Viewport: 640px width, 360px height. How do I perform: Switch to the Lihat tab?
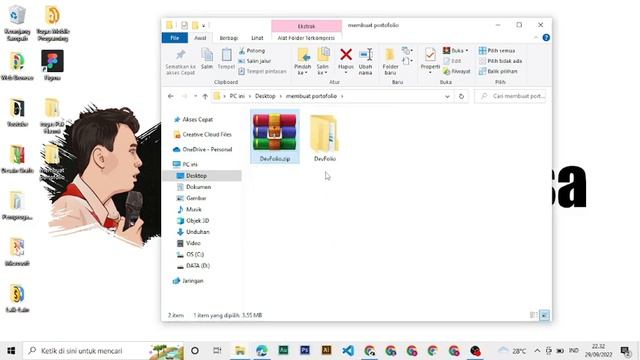(257, 38)
